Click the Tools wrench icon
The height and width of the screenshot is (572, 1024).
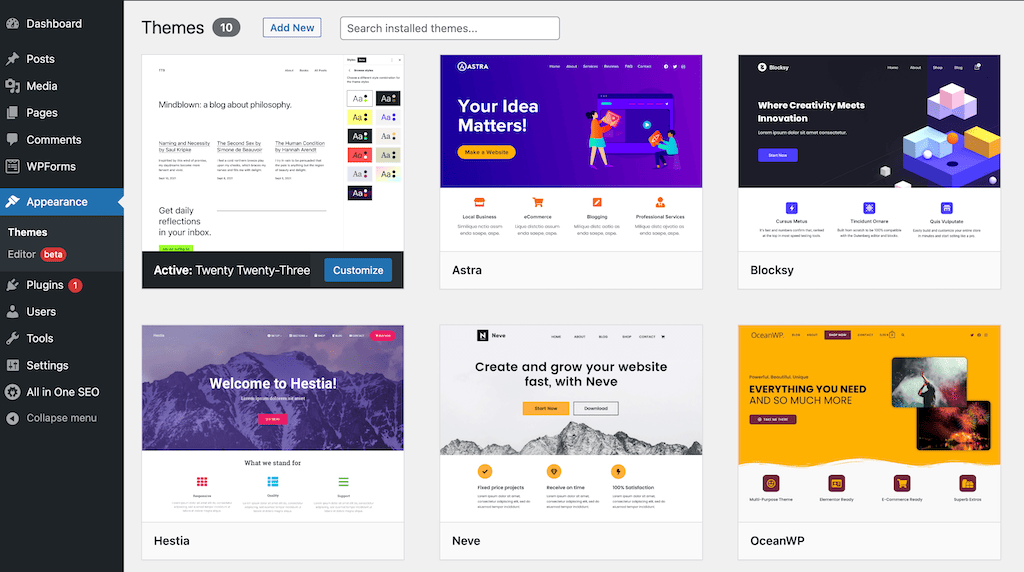12,338
